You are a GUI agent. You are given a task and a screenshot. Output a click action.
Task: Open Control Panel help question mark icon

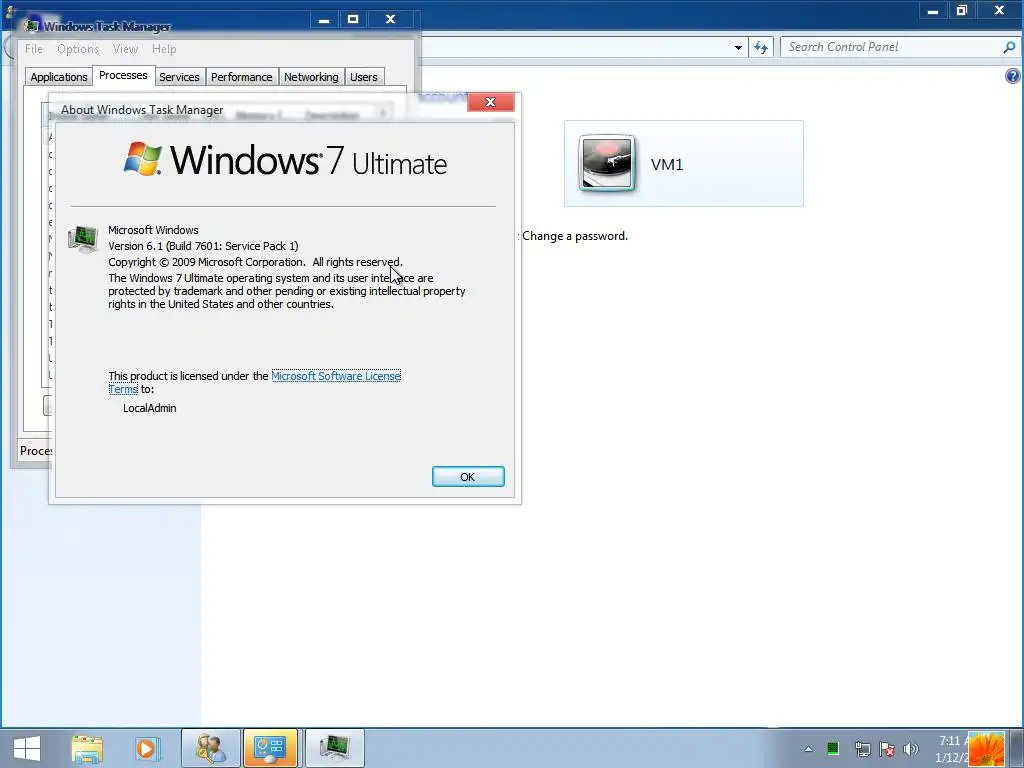(x=1012, y=76)
